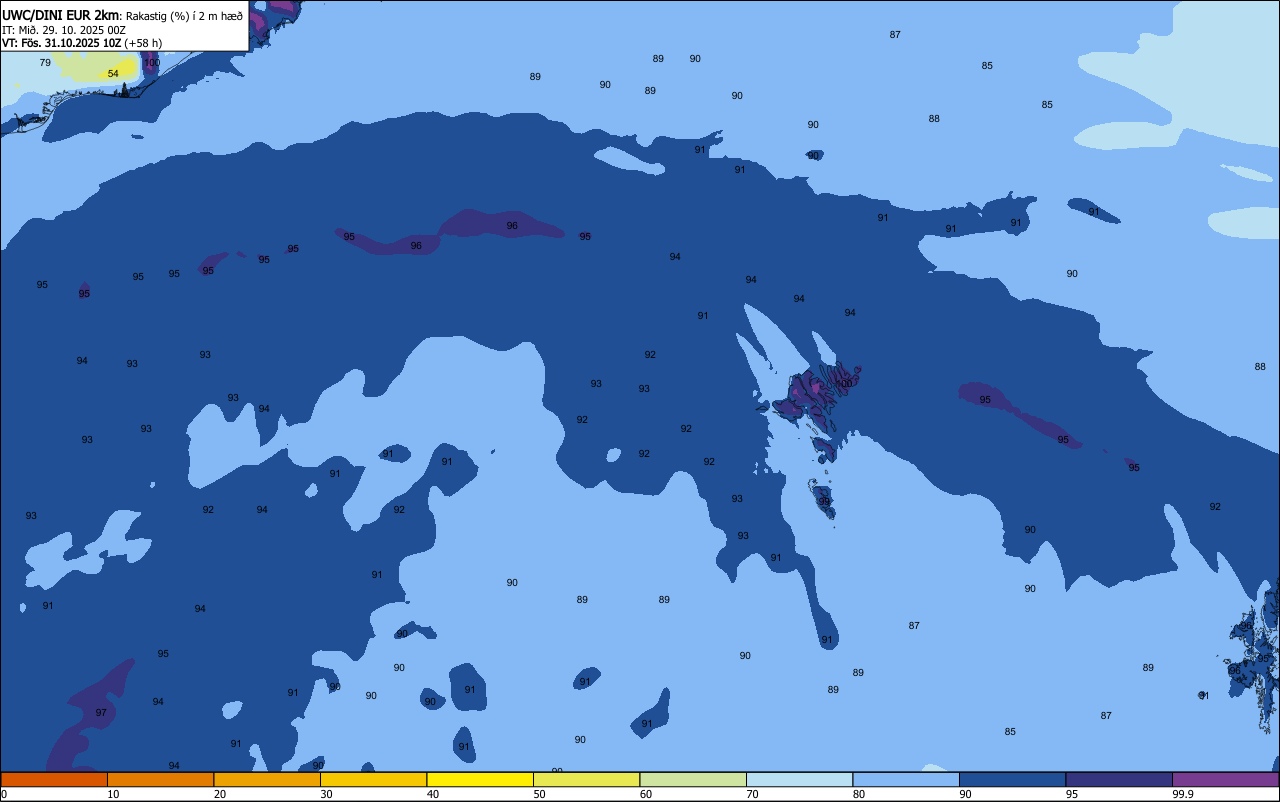Click the '97' value in the purple patch
The width and height of the screenshot is (1280, 802).
(101, 713)
